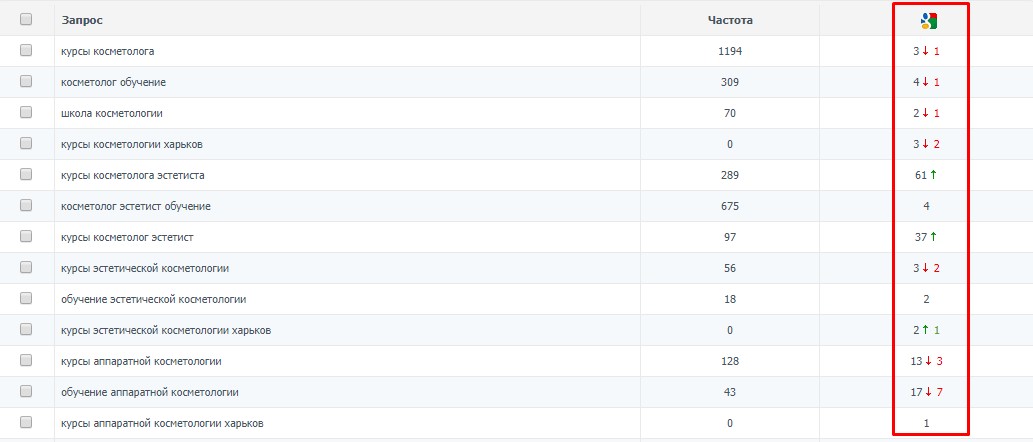Select checkbox for косметолог обучение row

[x=26, y=81]
